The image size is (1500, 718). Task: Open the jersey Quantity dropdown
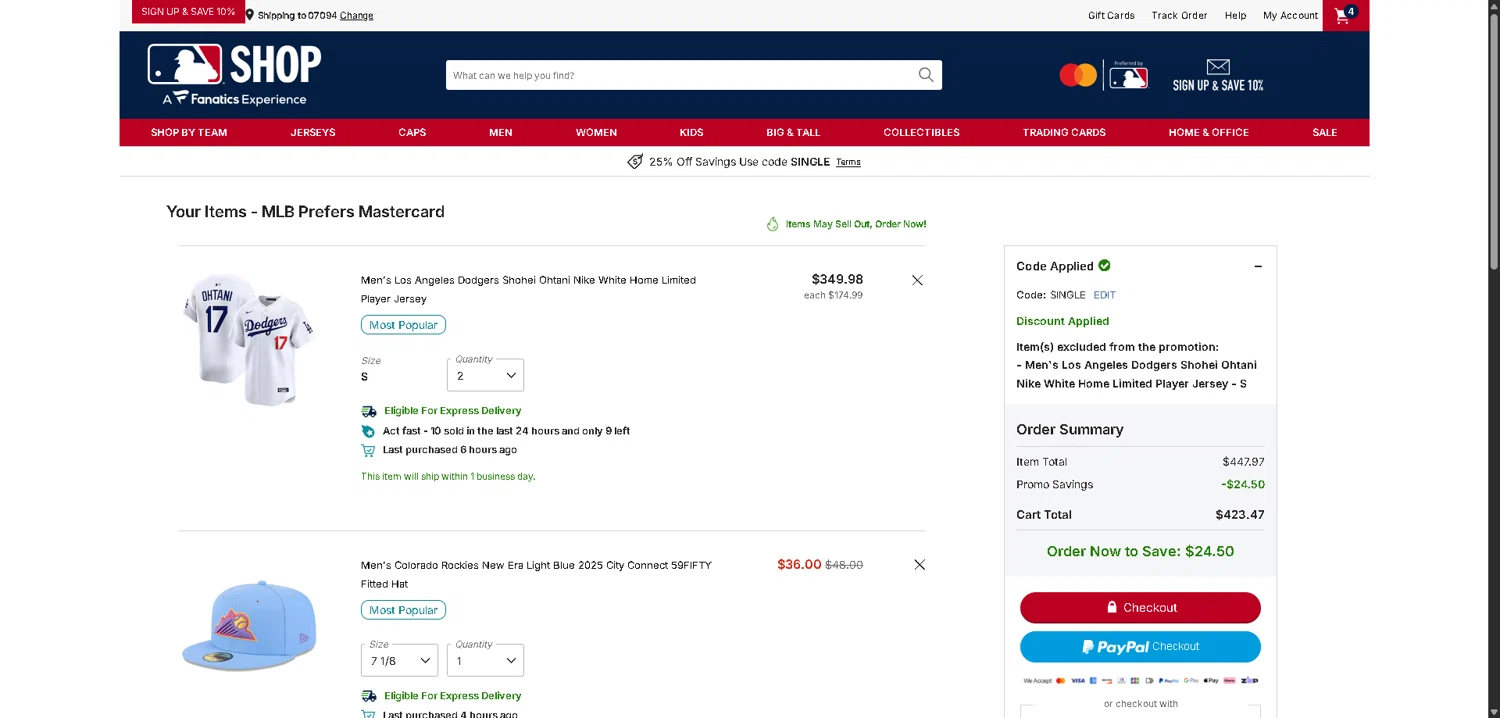coord(485,375)
